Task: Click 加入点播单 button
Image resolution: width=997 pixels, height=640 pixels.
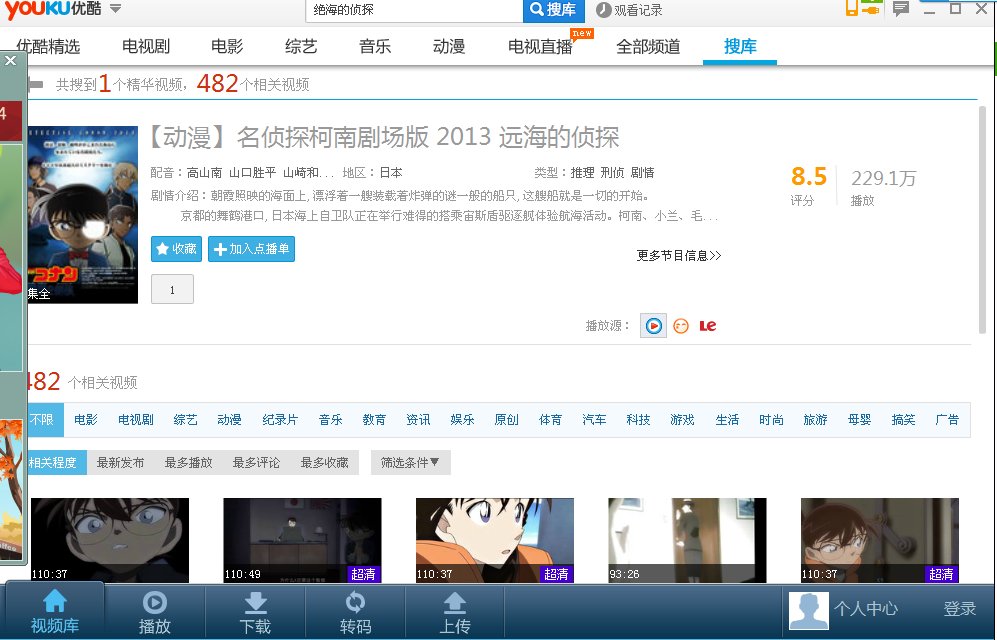Action: pos(251,249)
